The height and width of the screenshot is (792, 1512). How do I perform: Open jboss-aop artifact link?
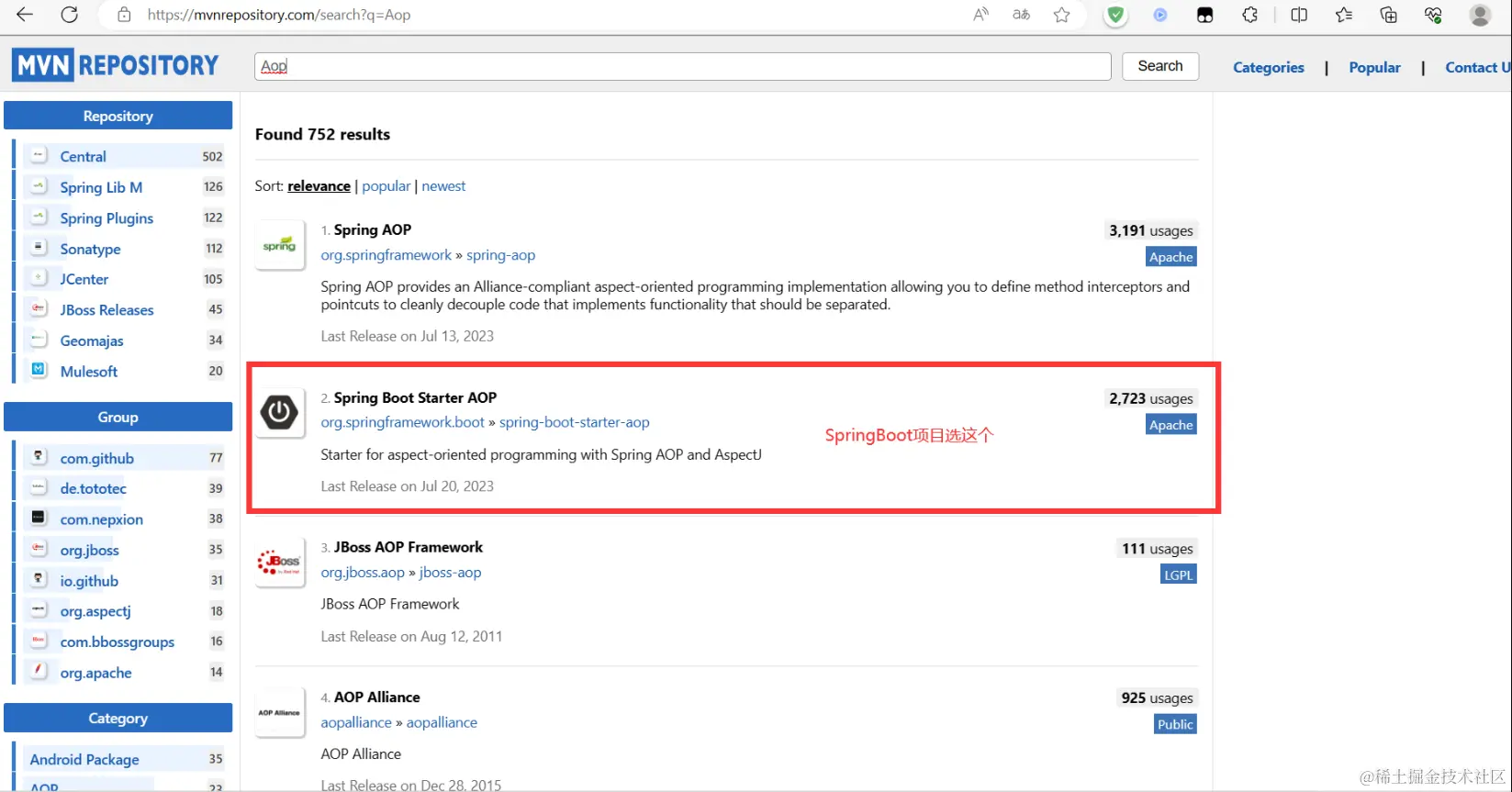pyautogui.click(x=450, y=572)
